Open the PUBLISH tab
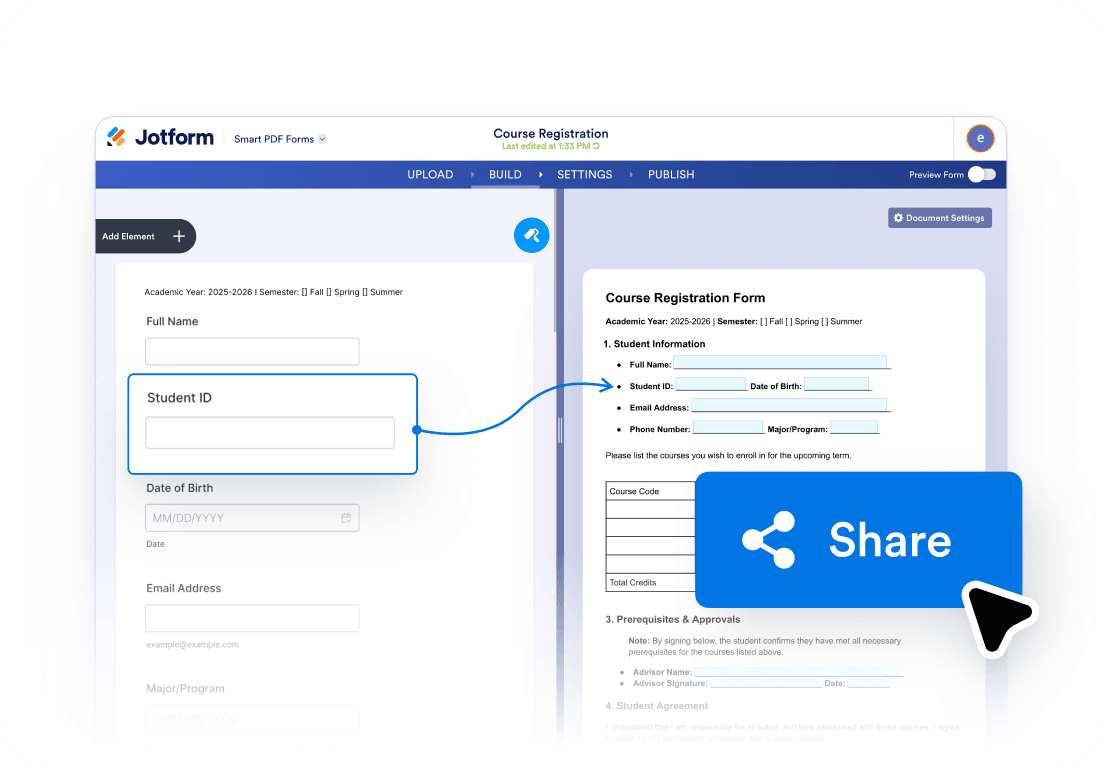The height and width of the screenshot is (768, 1104). click(671, 175)
